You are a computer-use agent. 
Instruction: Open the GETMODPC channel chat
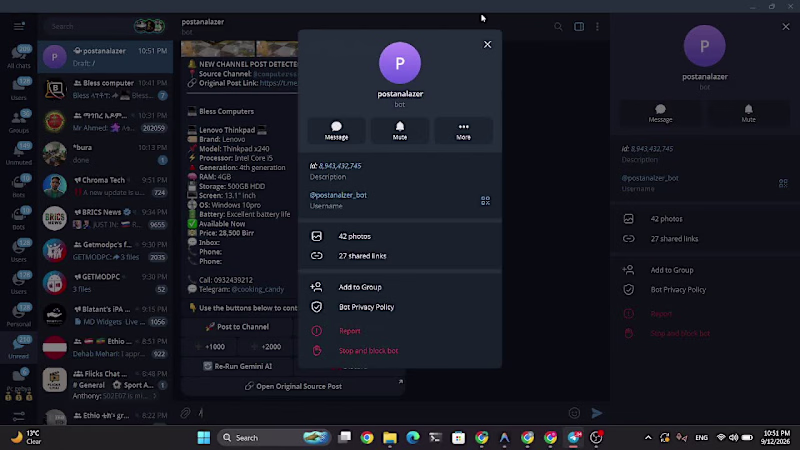[105, 283]
